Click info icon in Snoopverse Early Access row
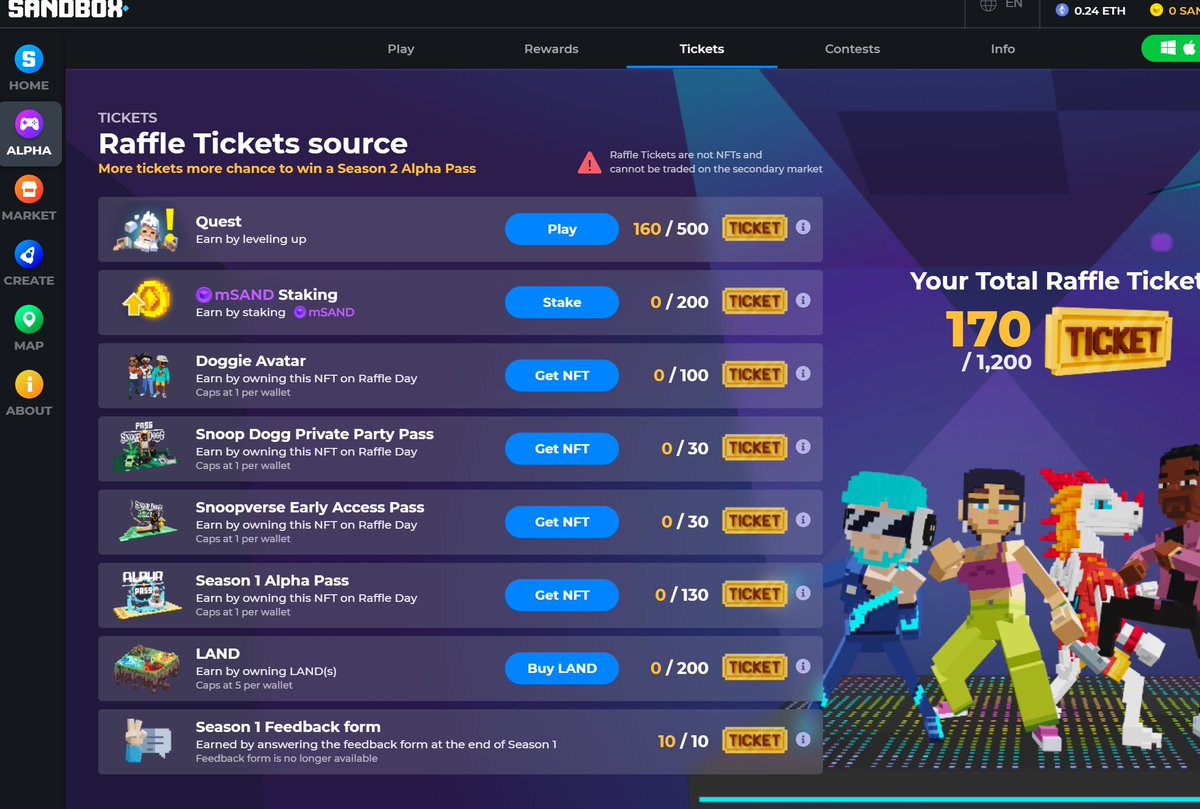This screenshot has height=809, width=1200. point(803,520)
